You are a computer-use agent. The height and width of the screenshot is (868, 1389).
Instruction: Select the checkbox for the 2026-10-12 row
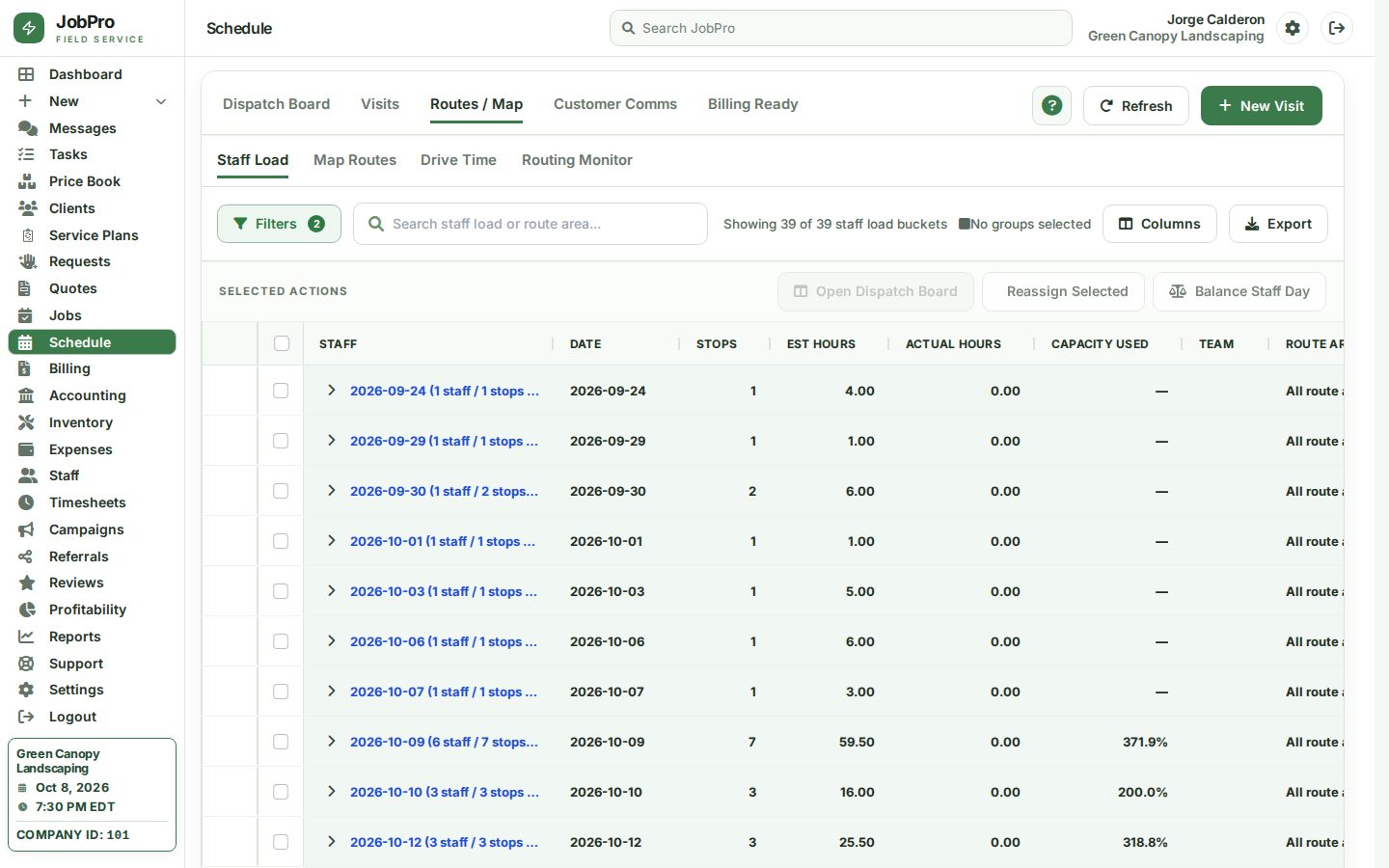(x=281, y=842)
